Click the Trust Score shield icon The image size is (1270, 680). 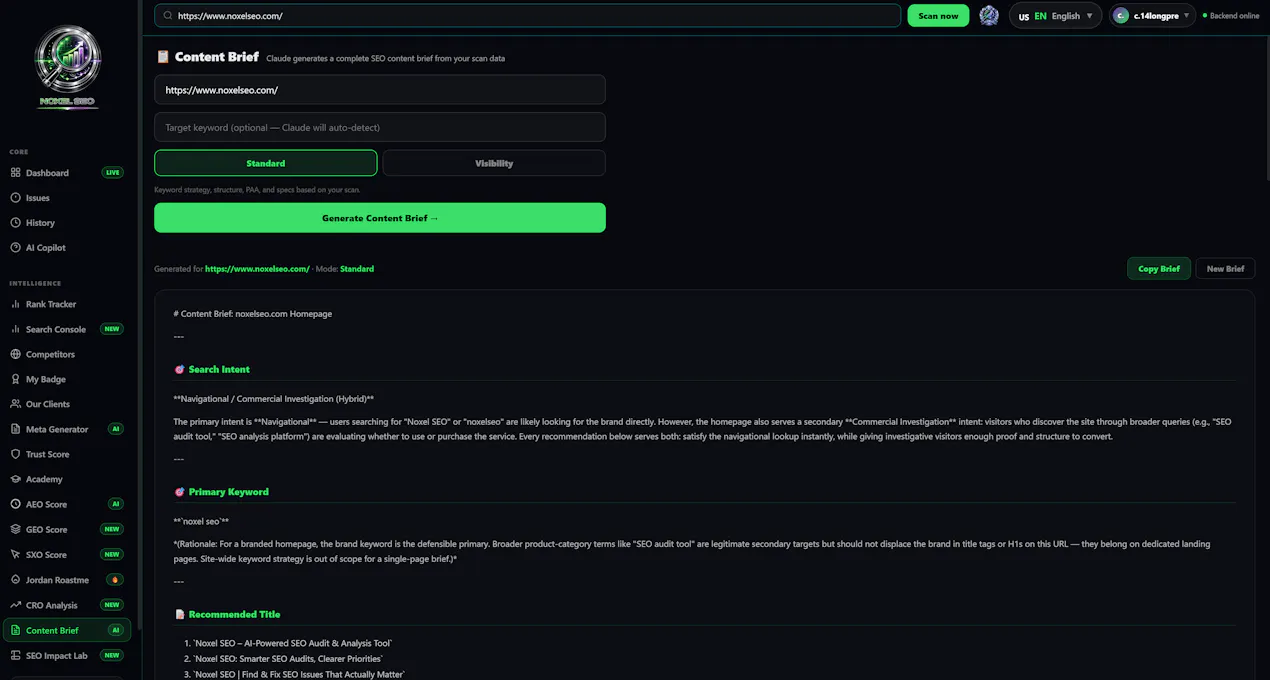pyautogui.click(x=15, y=454)
